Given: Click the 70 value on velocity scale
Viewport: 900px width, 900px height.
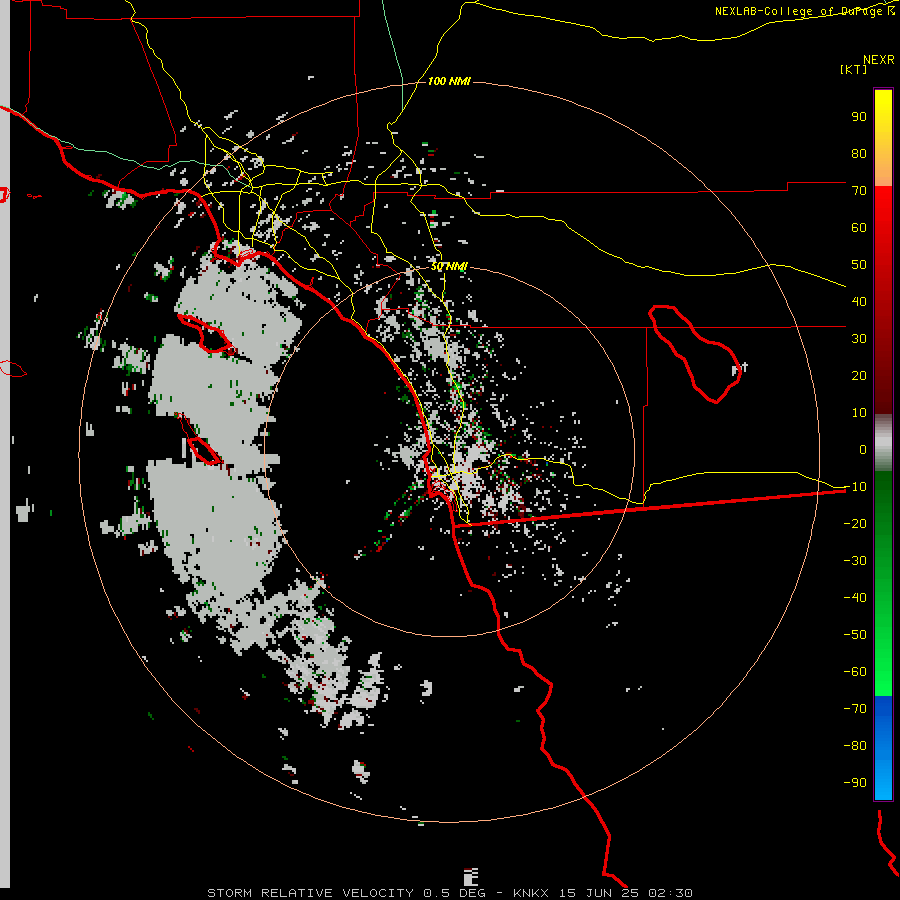Looking at the screenshot, I should click(859, 191).
